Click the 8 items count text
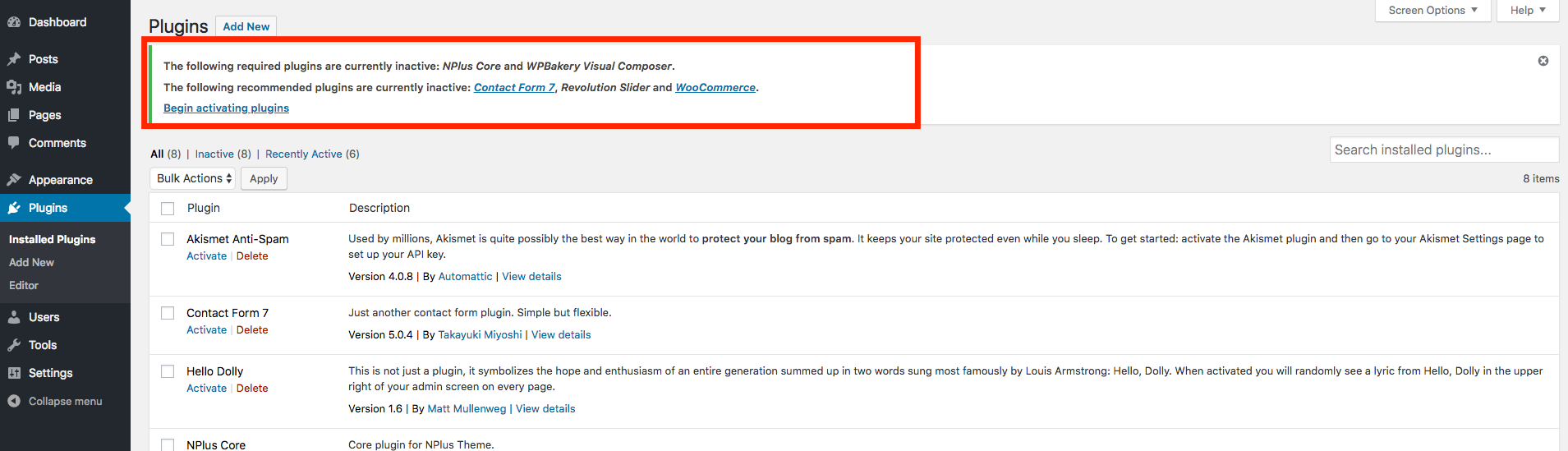The height and width of the screenshot is (451, 1568). [1541, 178]
